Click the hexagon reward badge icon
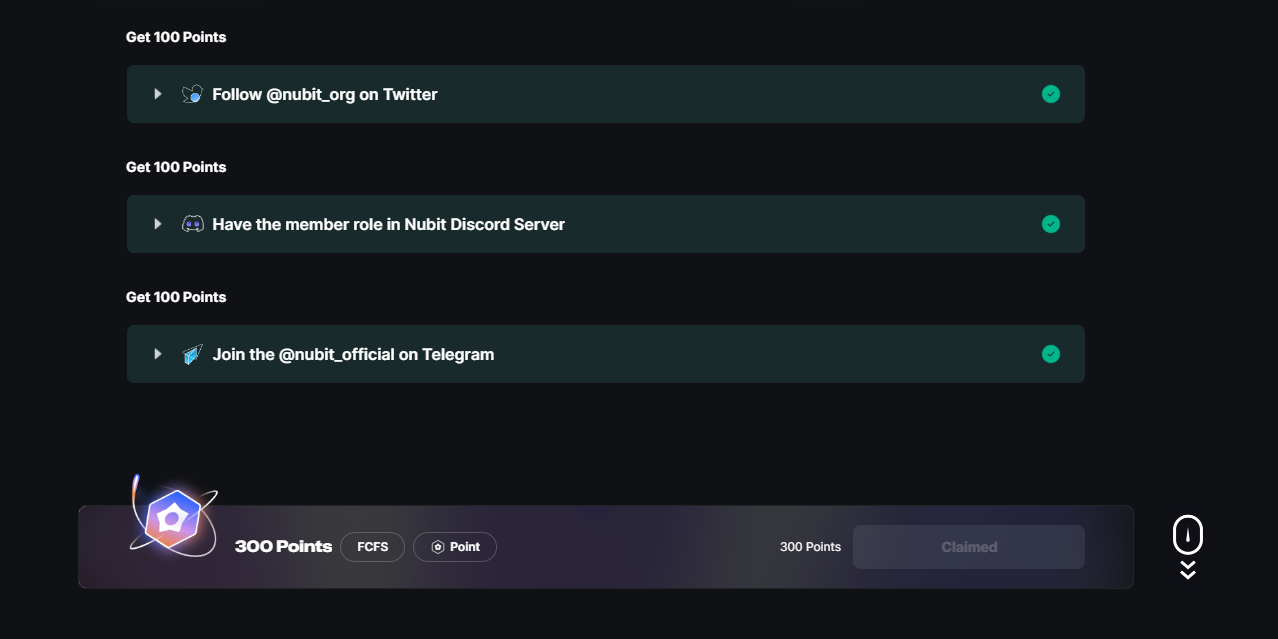 [172, 518]
